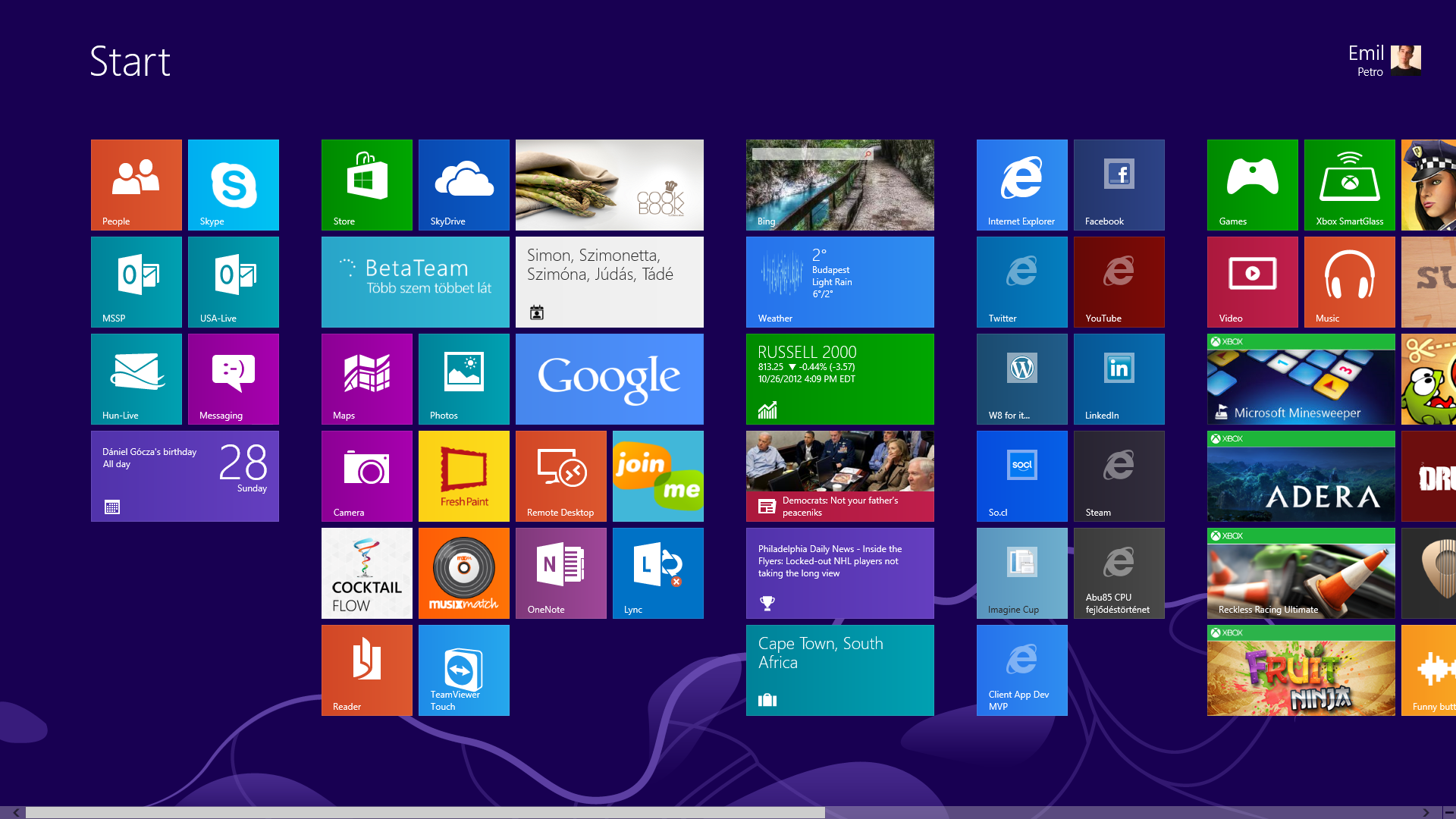Open the BetaTeam tile
1456x819 pixels.
(416, 282)
